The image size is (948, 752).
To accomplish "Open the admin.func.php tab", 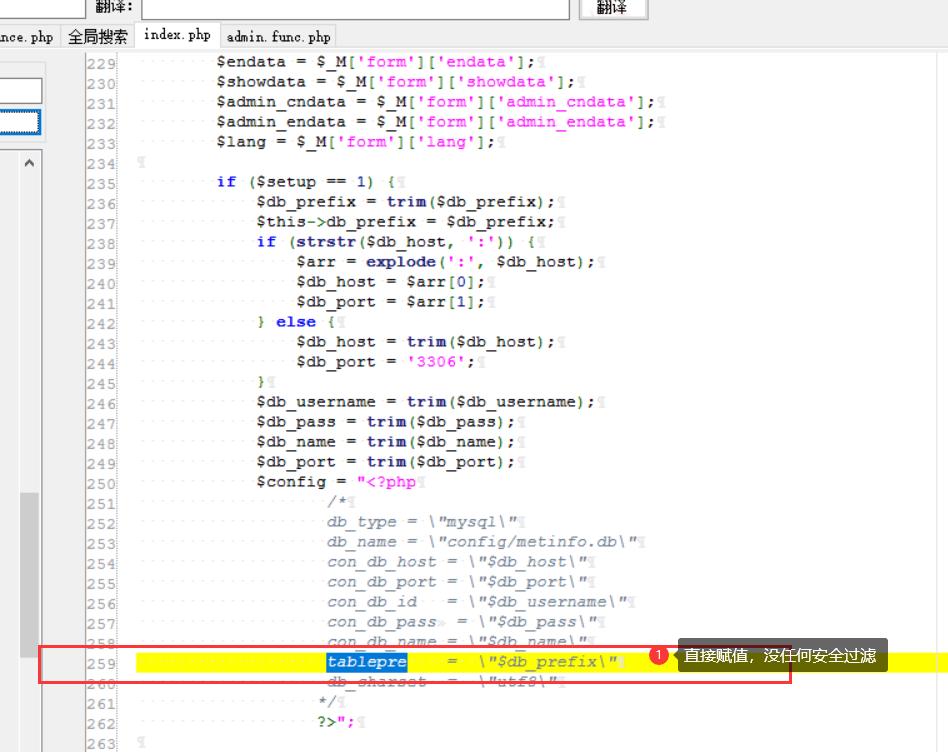I will pyautogui.click(x=278, y=37).
